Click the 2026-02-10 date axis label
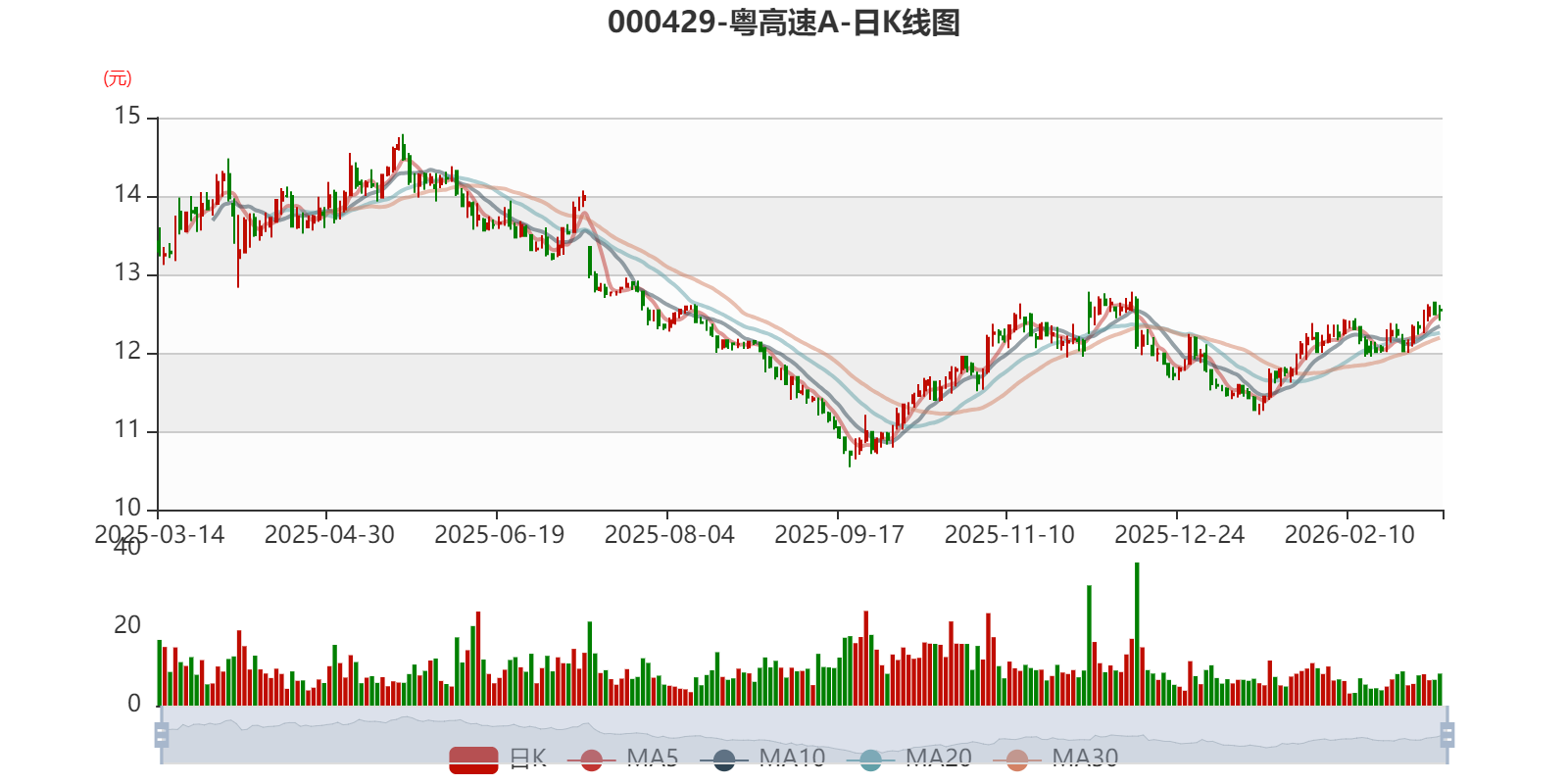Image resolution: width=1568 pixels, height=784 pixels. tap(1349, 535)
